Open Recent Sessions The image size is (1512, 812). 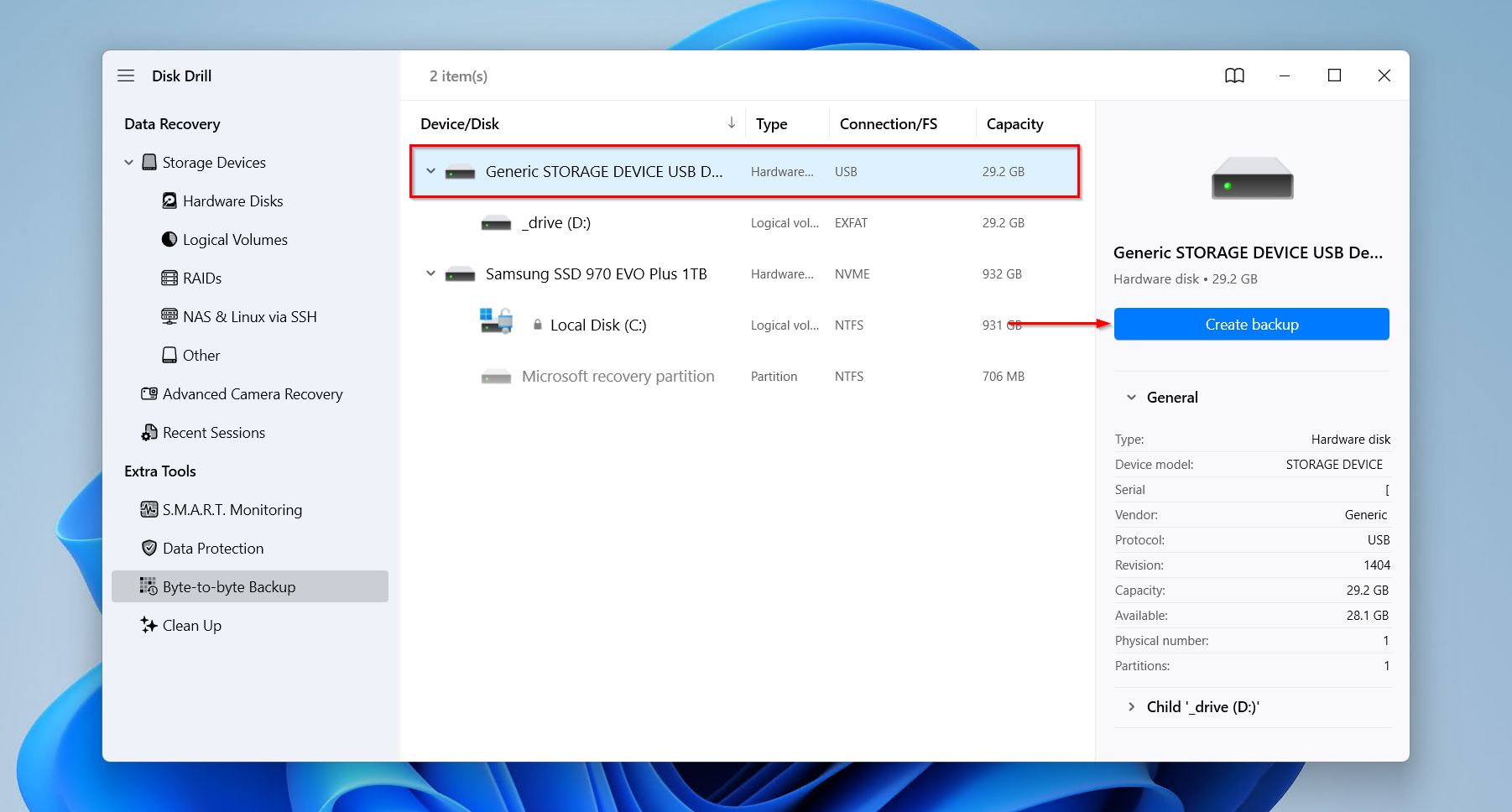coord(213,432)
